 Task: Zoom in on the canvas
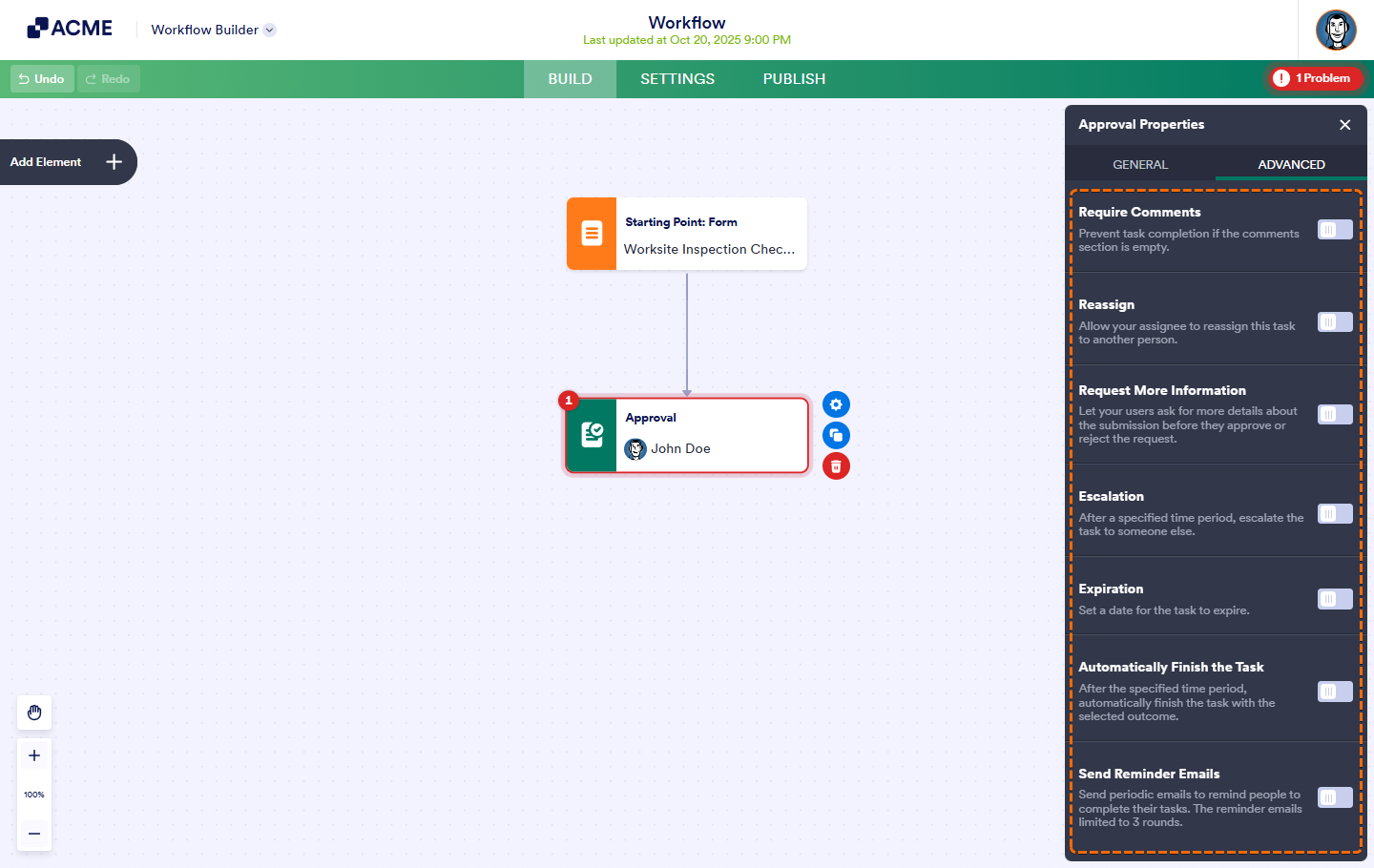click(x=34, y=755)
